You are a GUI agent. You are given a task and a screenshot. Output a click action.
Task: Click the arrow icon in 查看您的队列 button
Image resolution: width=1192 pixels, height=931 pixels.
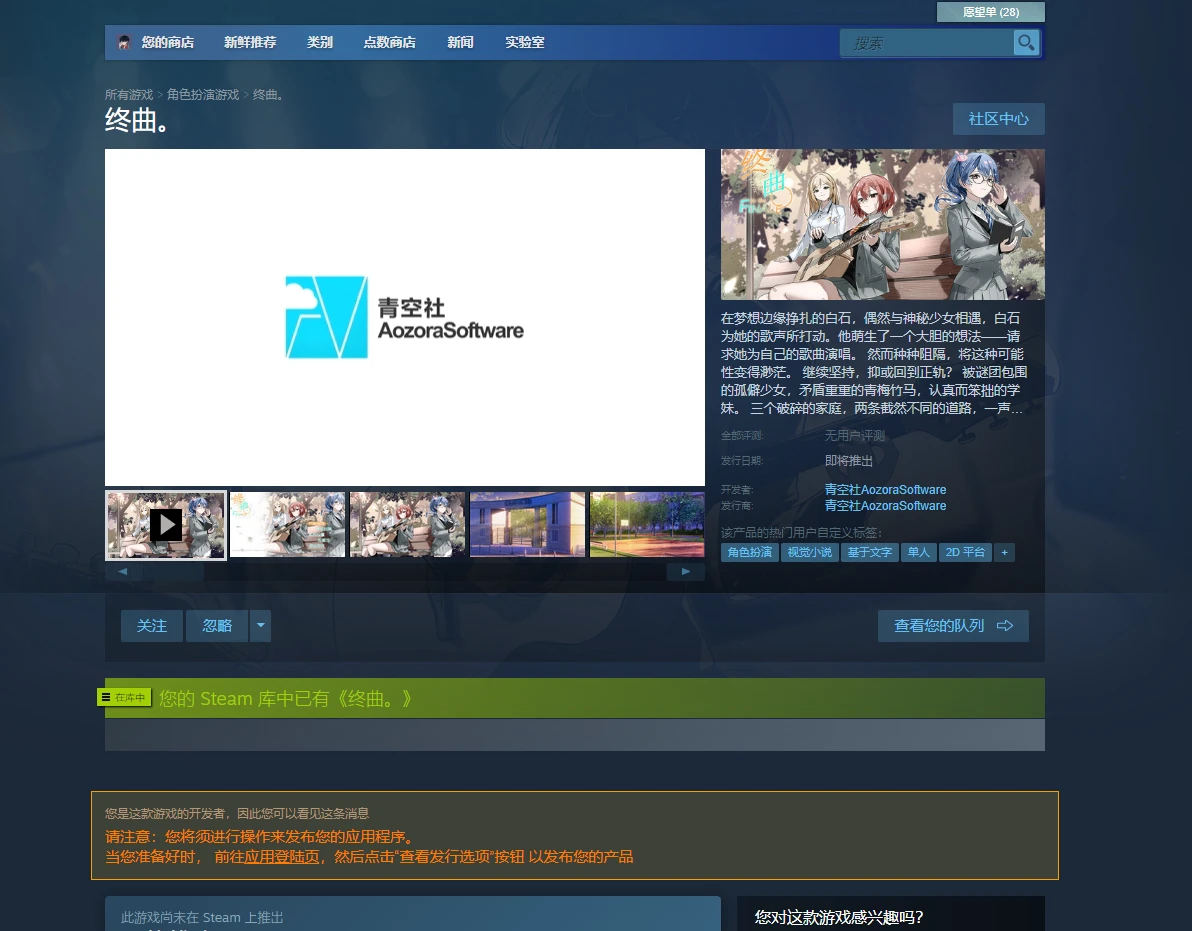[1005, 625]
